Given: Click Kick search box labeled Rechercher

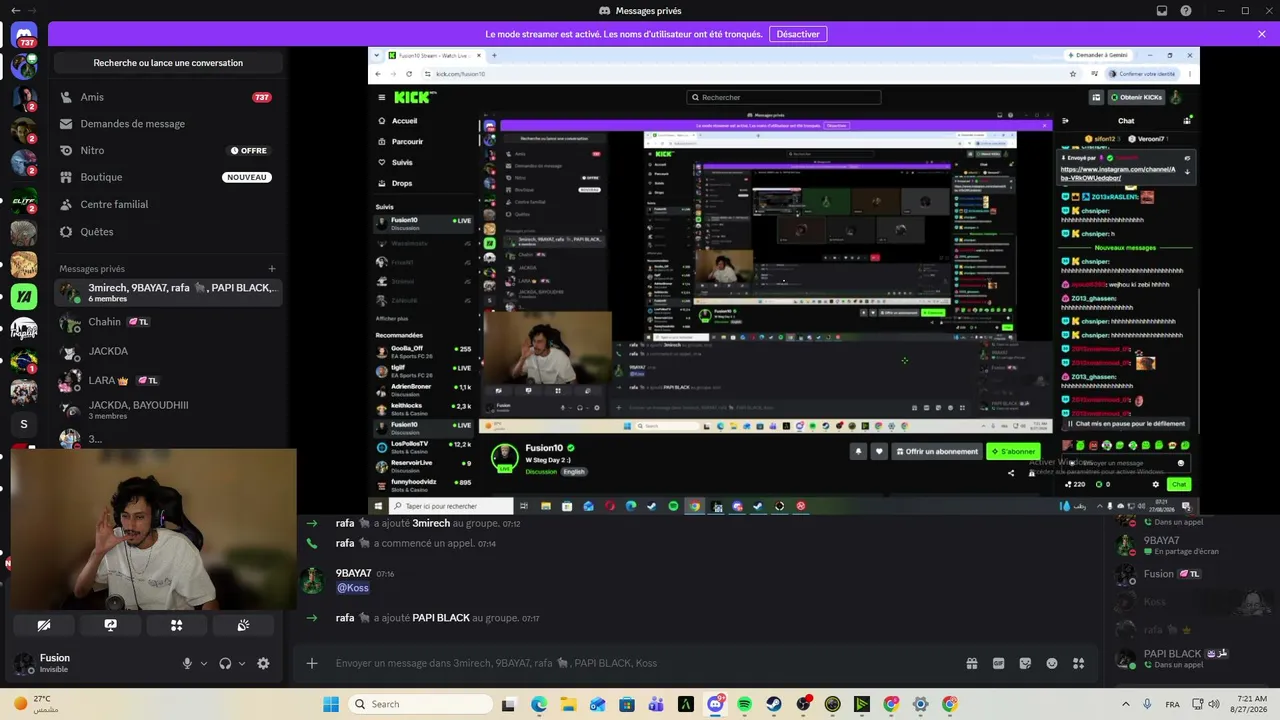Looking at the screenshot, I should point(785,97).
